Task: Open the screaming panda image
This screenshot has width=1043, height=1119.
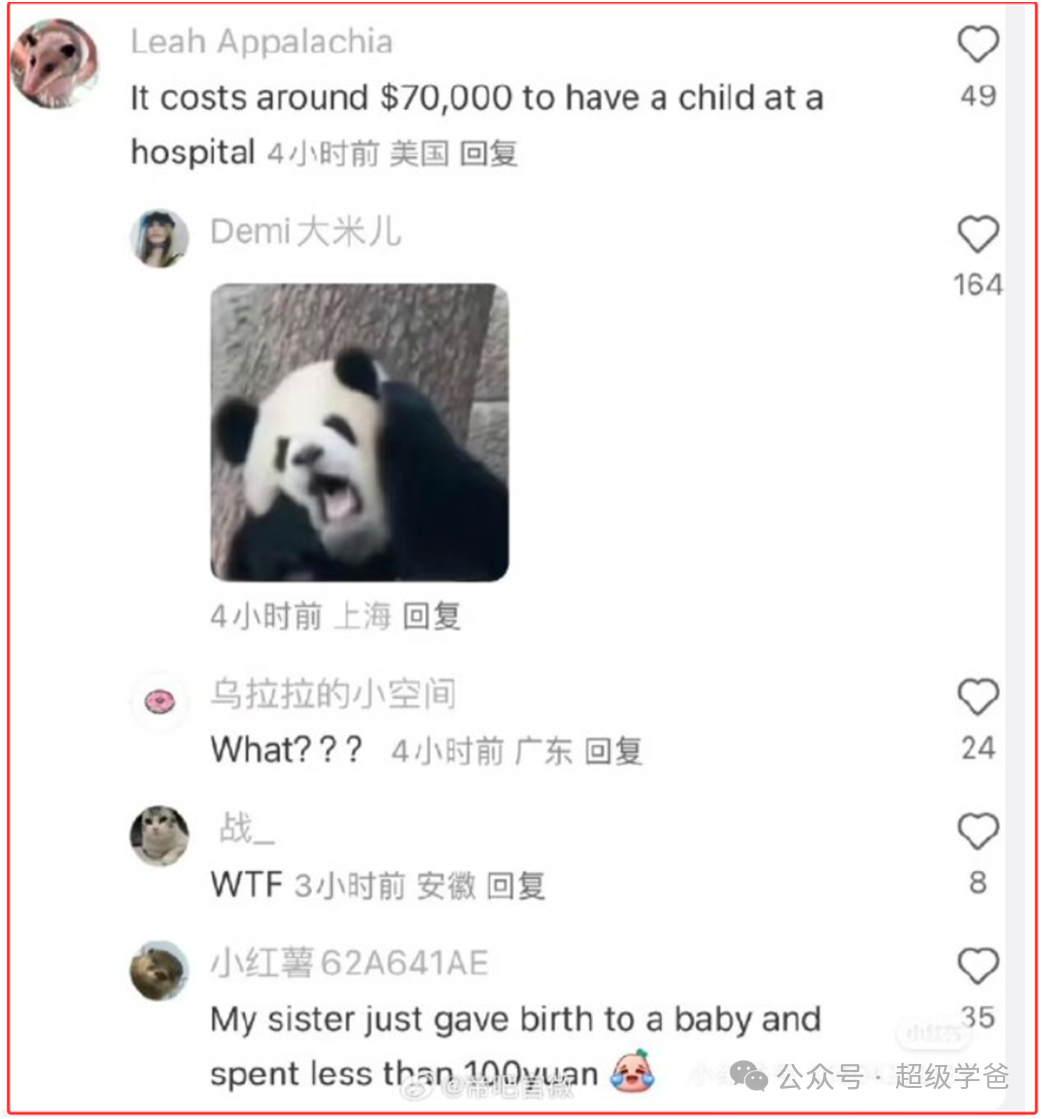Action: [x=360, y=432]
